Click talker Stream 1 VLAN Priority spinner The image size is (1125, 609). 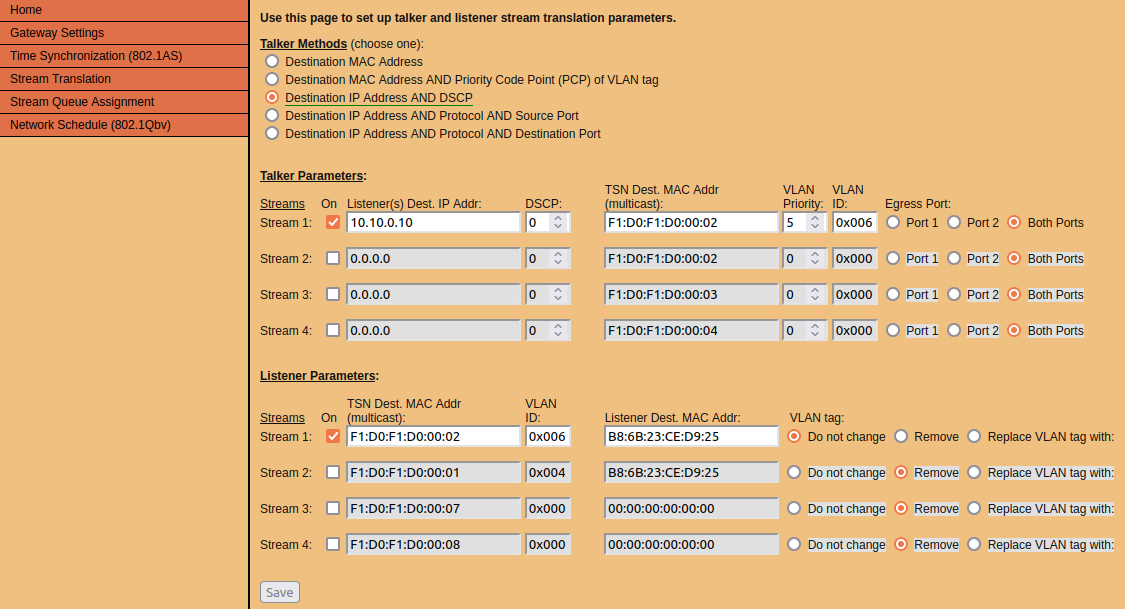(x=815, y=222)
